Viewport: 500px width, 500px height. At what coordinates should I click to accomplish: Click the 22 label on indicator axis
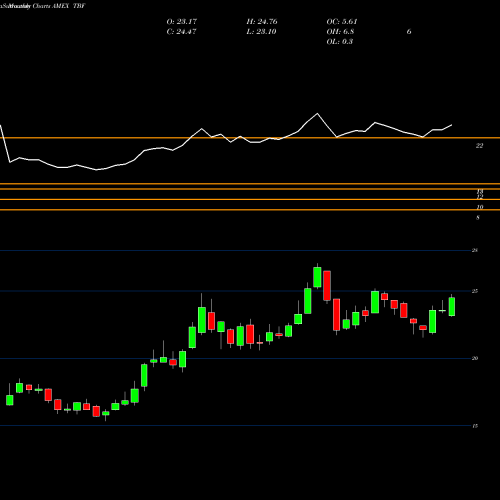[479, 146]
